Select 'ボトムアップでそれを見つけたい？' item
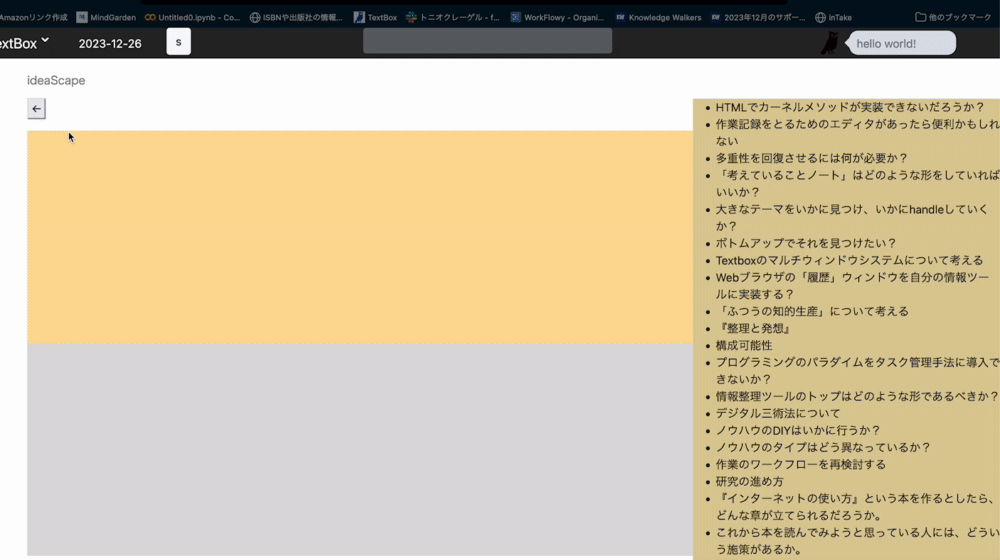The height and width of the screenshot is (560, 1000). click(x=805, y=243)
